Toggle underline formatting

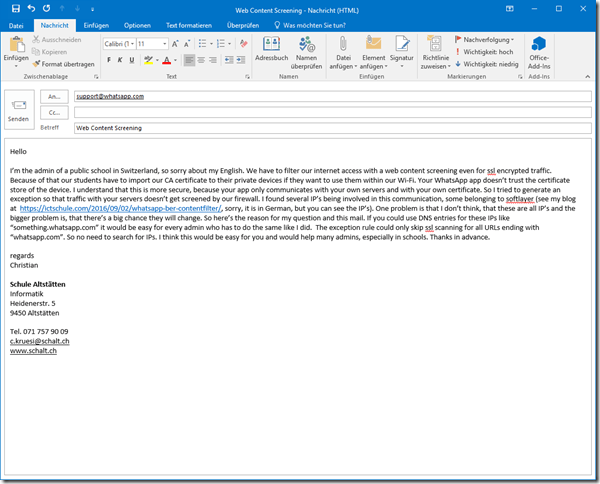(130, 60)
